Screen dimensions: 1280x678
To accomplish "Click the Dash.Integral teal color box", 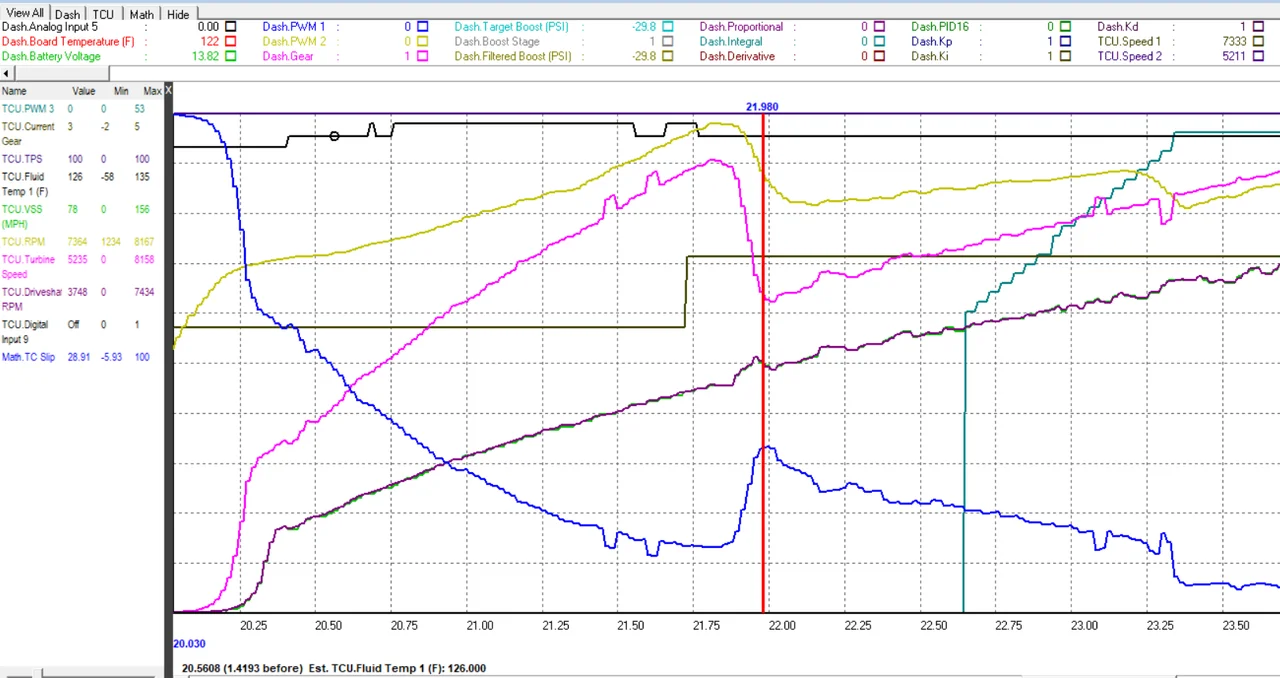I will 879,42.
